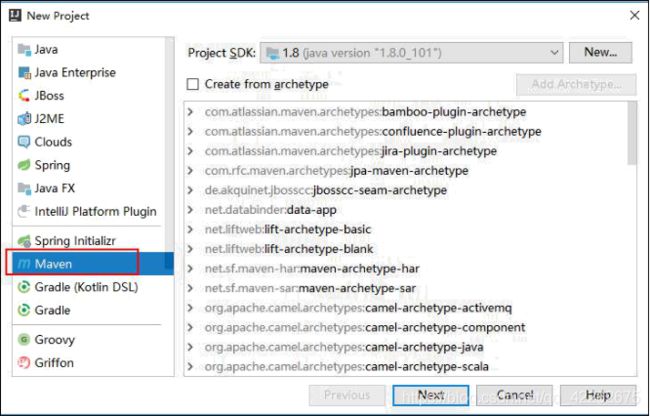Expand maven-archetype-sar node
Screen dimensions: 650x416
(190, 288)
